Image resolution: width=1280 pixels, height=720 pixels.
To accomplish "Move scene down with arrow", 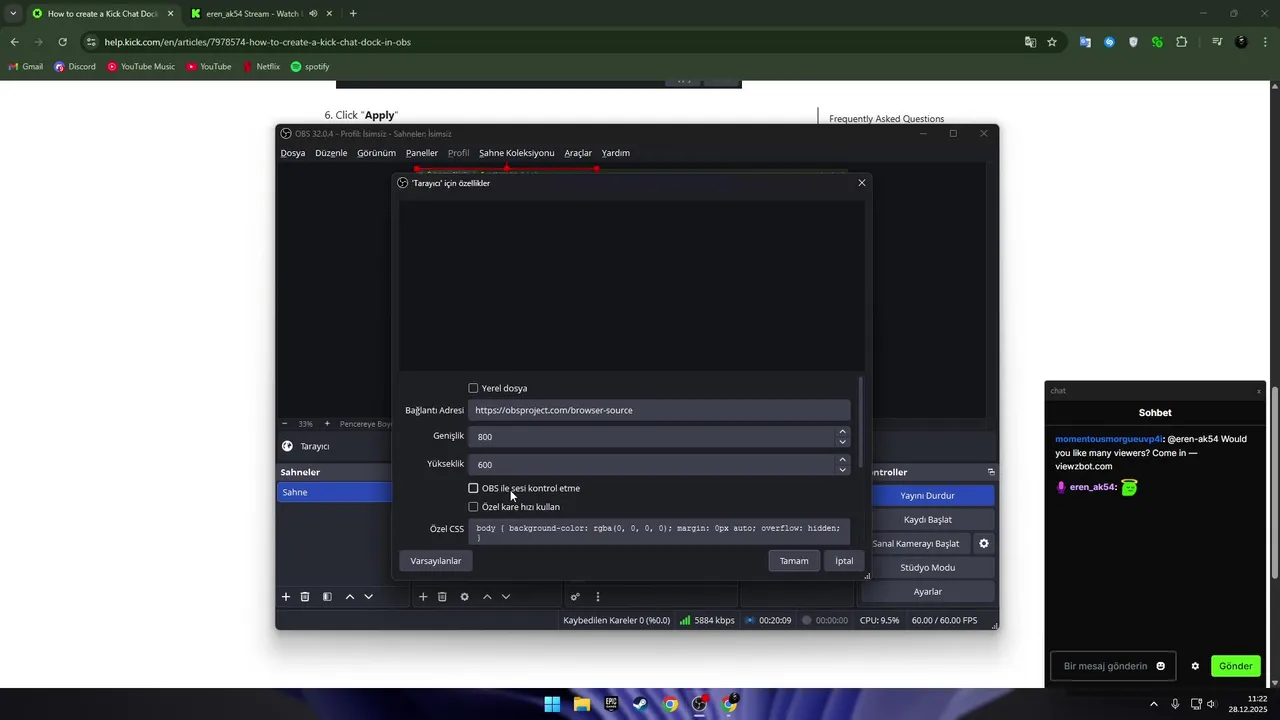I will pos(369,597).
